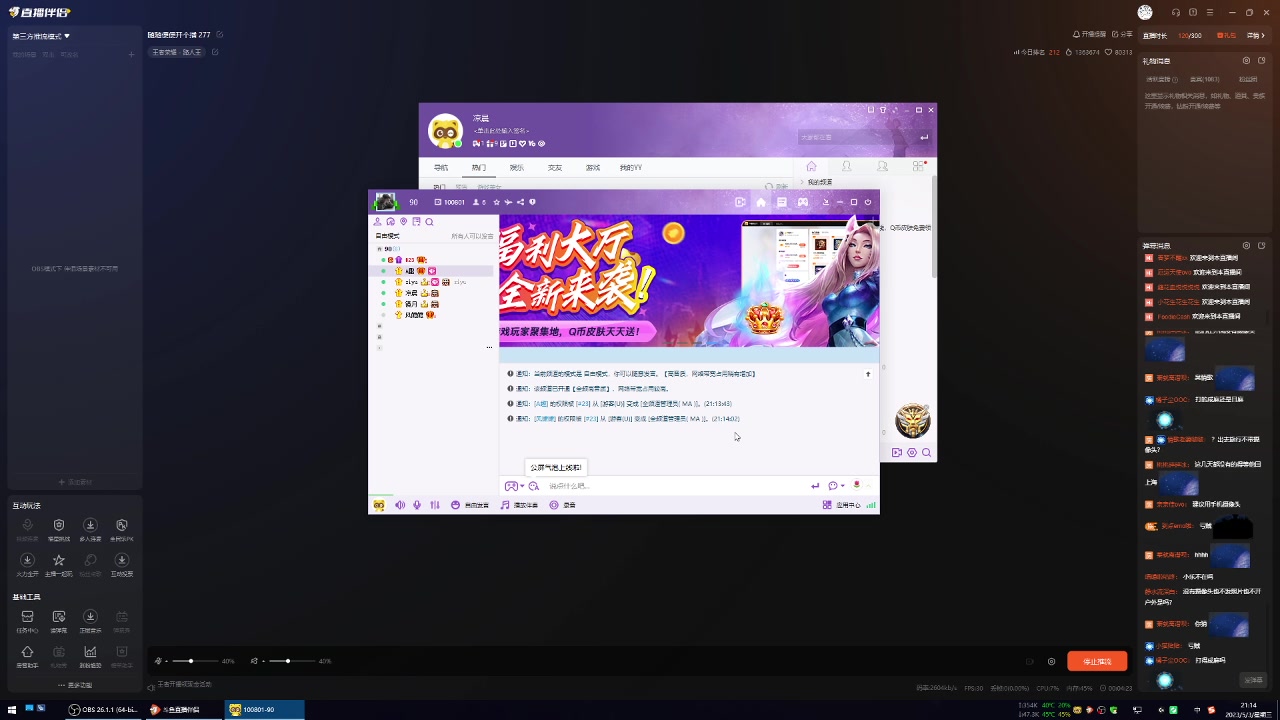The width and height of the screenshot is (1280, 720).
Task: Open the home-shaped assistant tool icon
Action: 27,656
